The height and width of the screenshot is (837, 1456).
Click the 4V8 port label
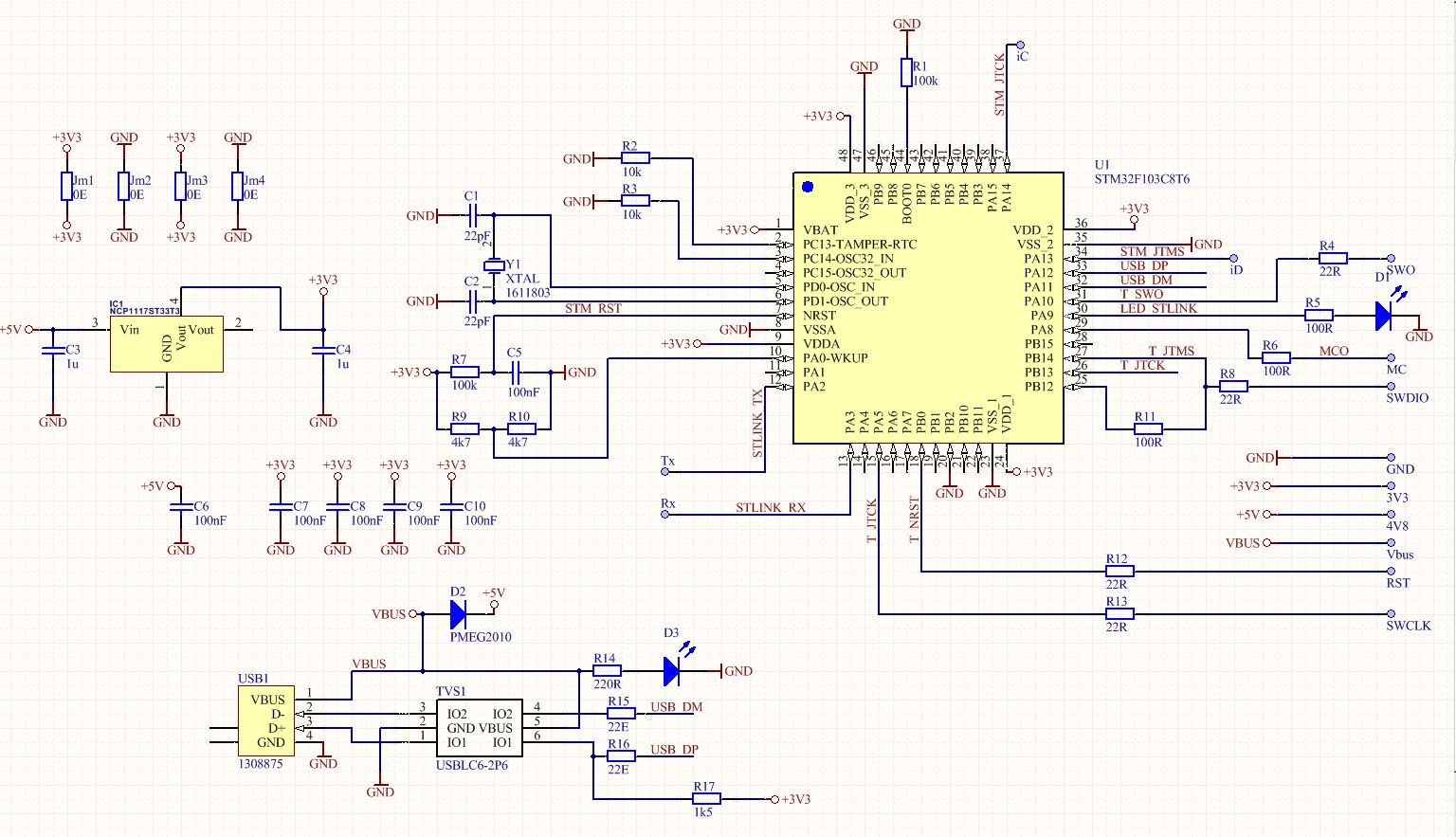(1397, 526)
